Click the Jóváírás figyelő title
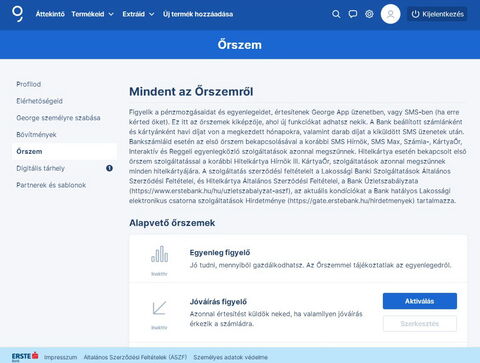 tap(218, 302)
